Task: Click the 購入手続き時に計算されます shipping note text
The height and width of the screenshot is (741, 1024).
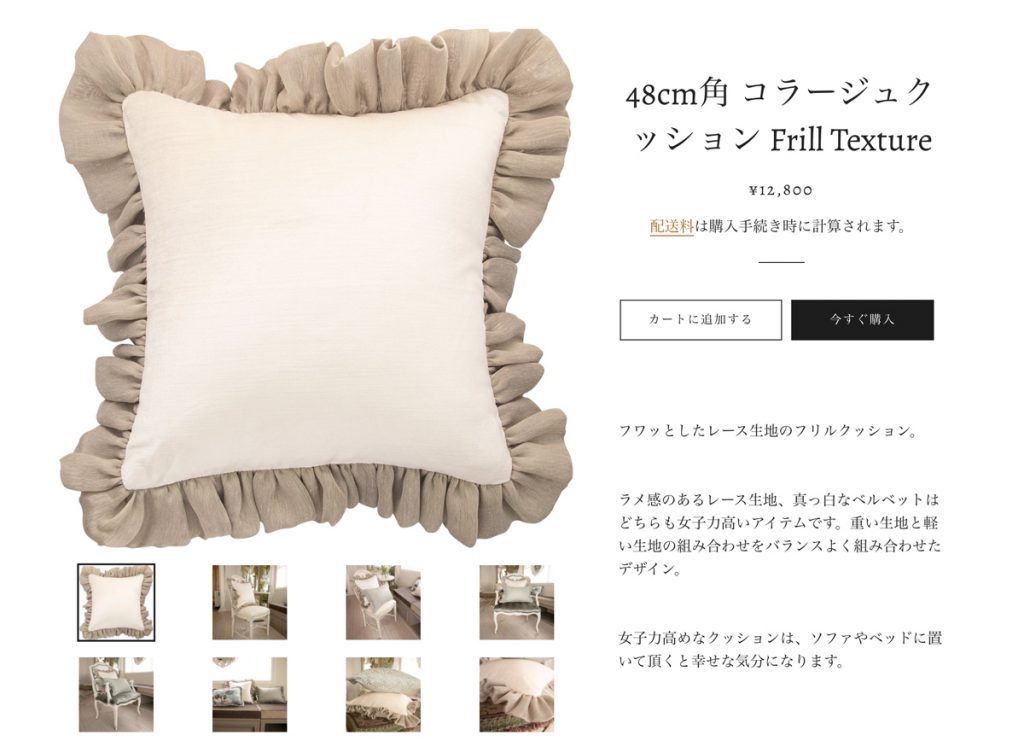Action: coord(801,226)
